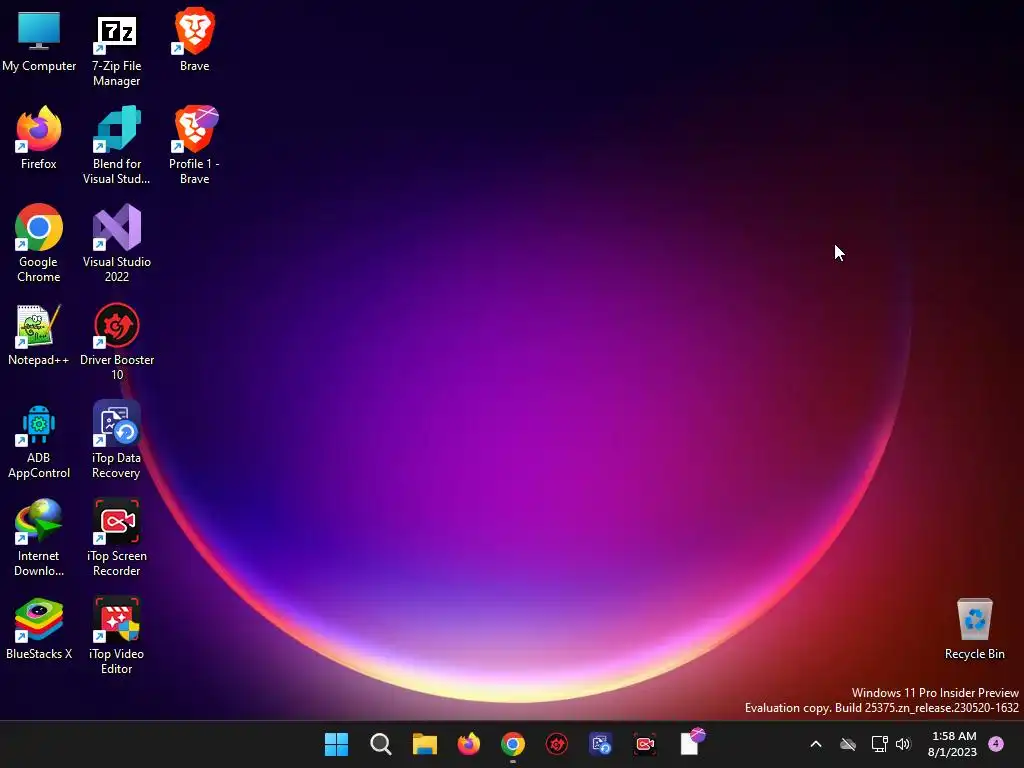Select the iTop Screen Recorder desktop shortcut
The width and height of the screenshot is (1024, 768).
pyautogui.click(x=116, y=538)
